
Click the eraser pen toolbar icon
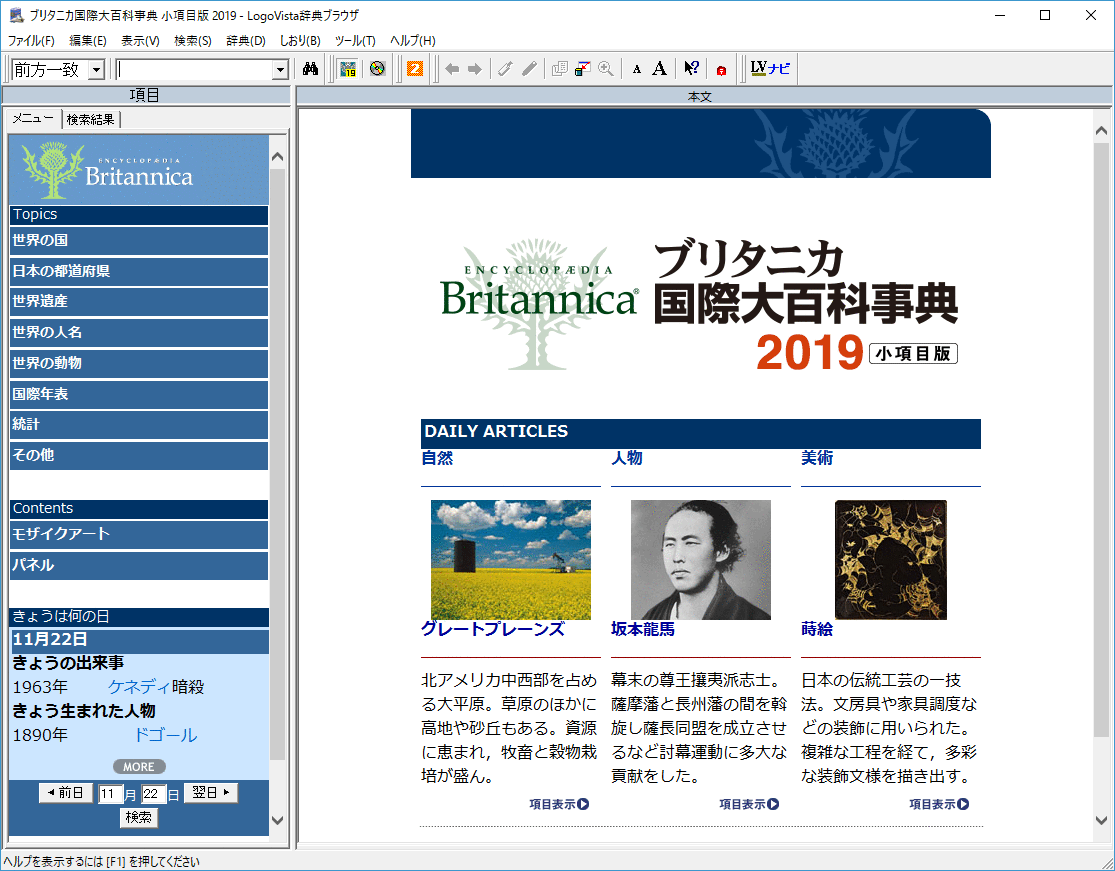[x=529, y=69]
